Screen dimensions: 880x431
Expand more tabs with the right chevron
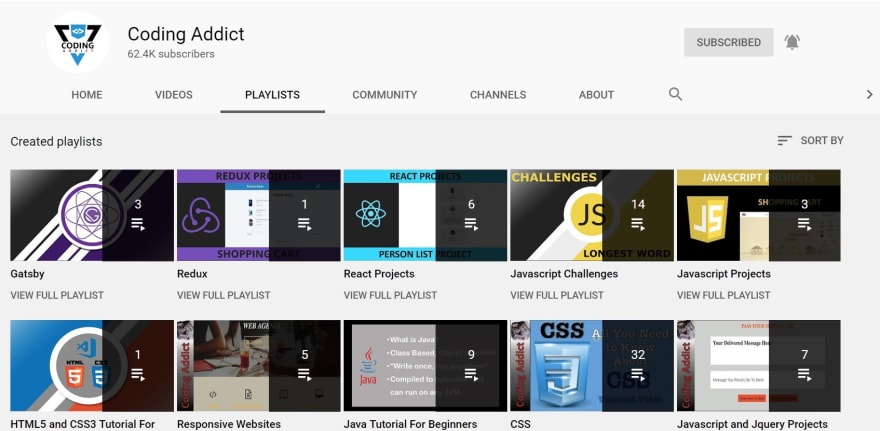coord(869,94)
